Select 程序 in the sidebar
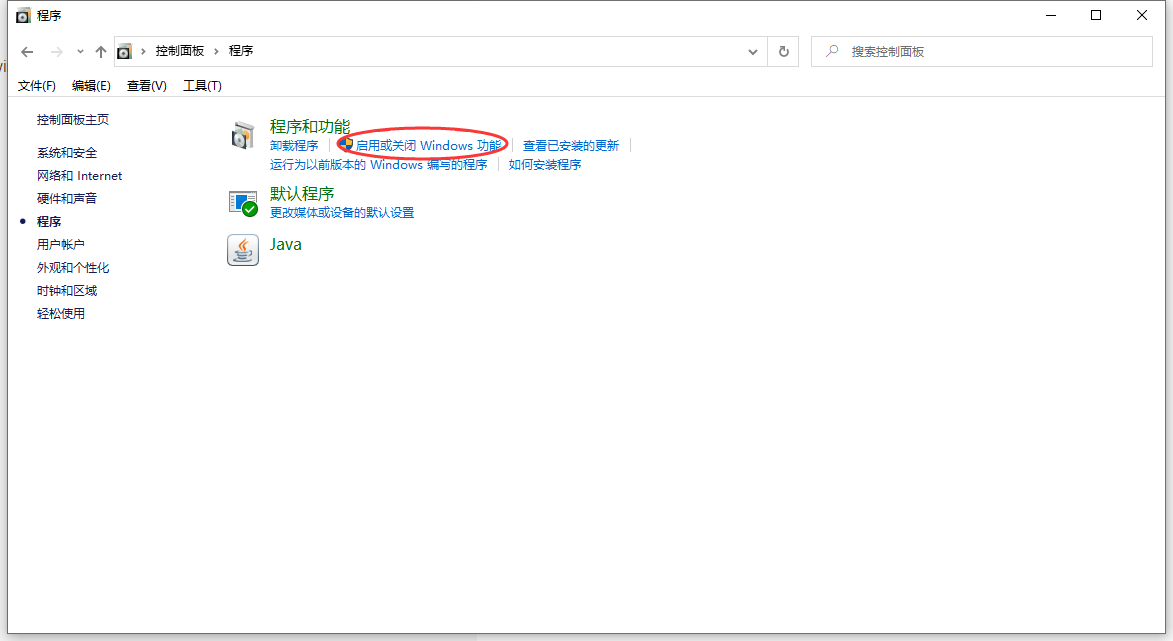Image resolution: width=1173 pixels, height=641 pixels. pyautogui.click(x=49, y=221)
